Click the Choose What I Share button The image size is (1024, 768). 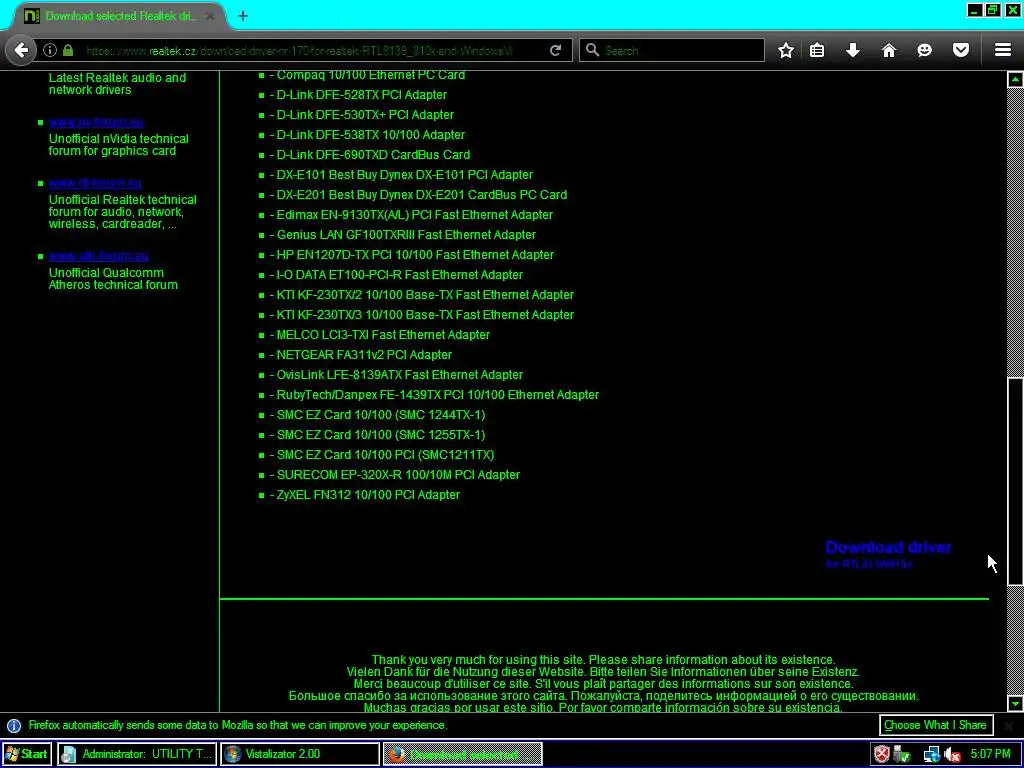point(935,725)
